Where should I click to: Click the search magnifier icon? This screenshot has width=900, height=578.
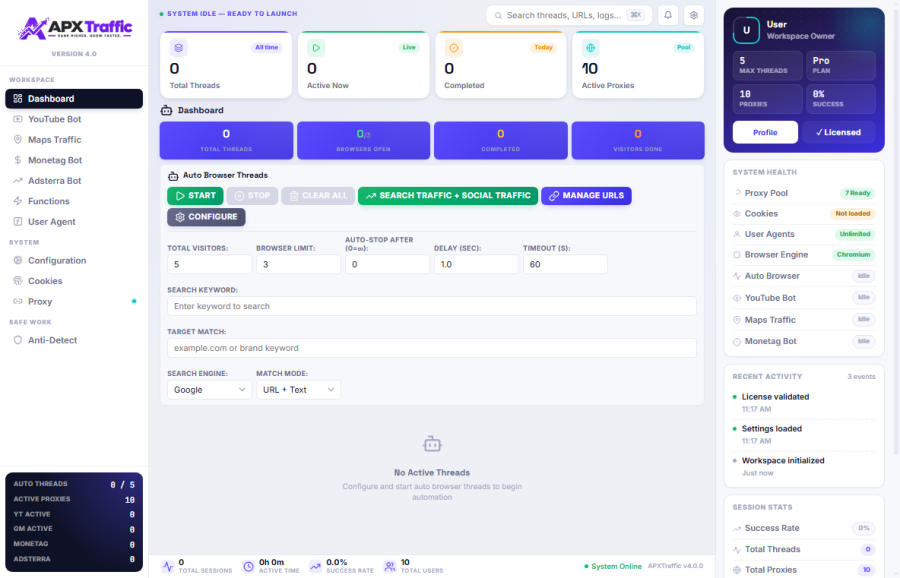coord(498,15)
